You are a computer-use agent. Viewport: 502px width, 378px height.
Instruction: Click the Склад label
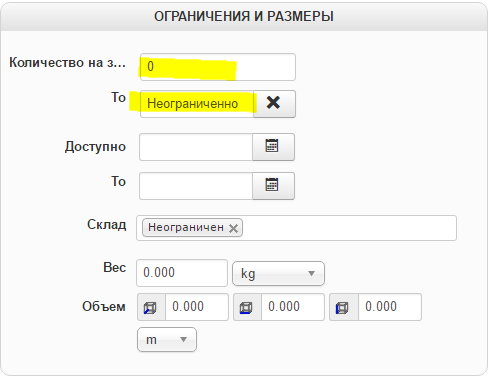(107, 225)
